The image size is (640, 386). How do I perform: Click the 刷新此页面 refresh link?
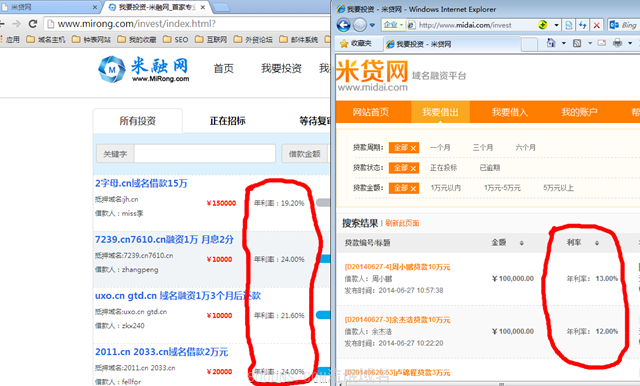coord(402,223)
